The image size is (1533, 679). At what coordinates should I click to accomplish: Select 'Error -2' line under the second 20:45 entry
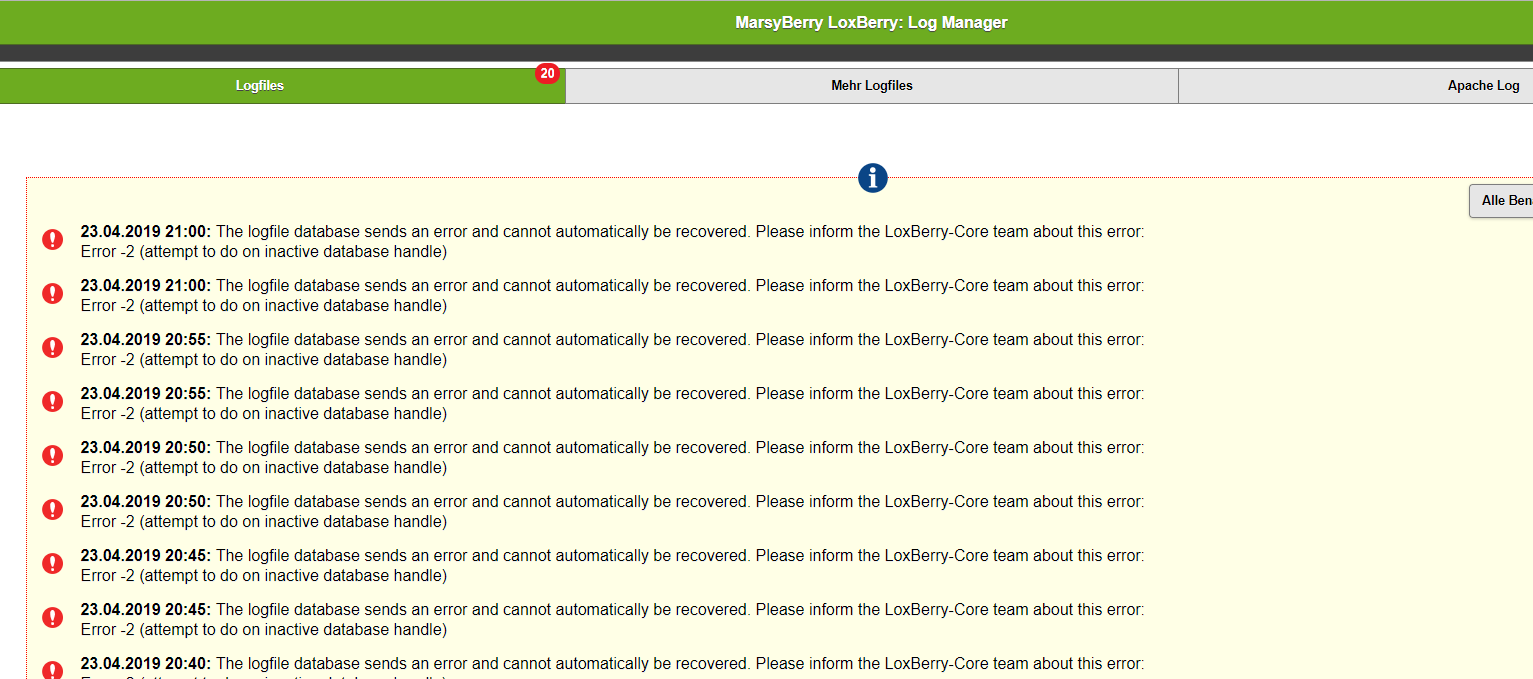coord(264,630)
